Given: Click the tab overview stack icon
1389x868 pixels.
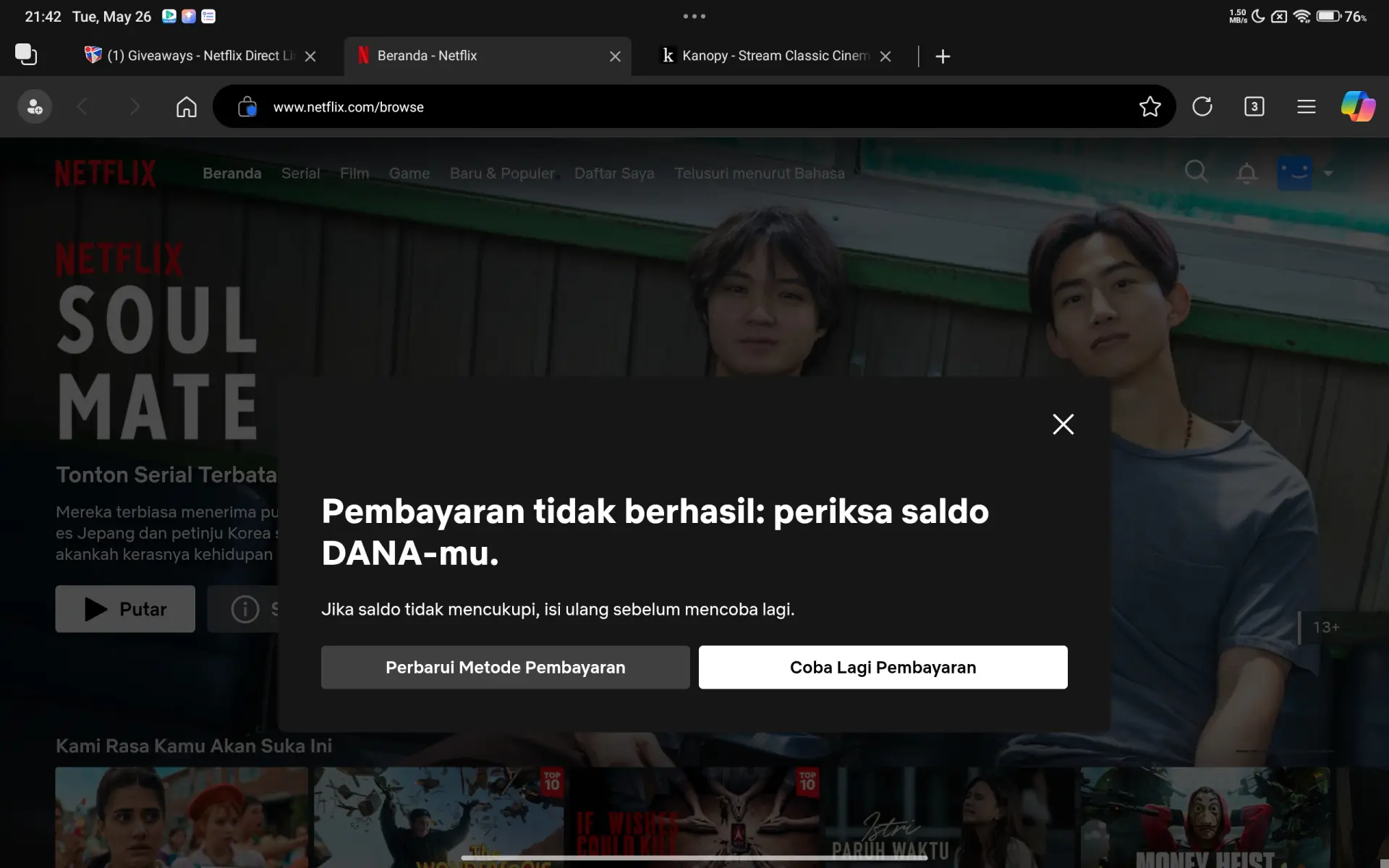Looking at the screenshot, I should 26,54.
